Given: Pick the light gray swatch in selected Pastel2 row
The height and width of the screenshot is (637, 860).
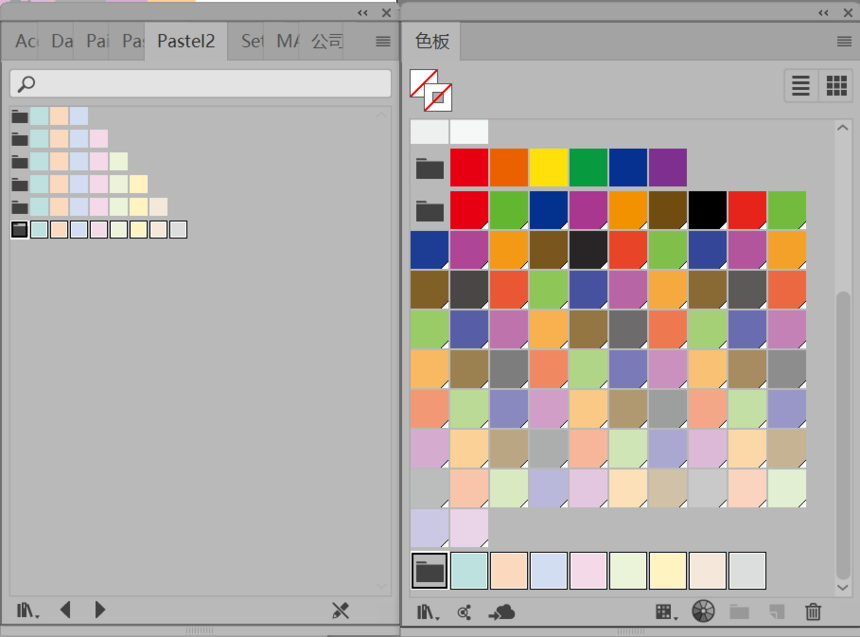Looking at the screenshot, I should (178, 229).
